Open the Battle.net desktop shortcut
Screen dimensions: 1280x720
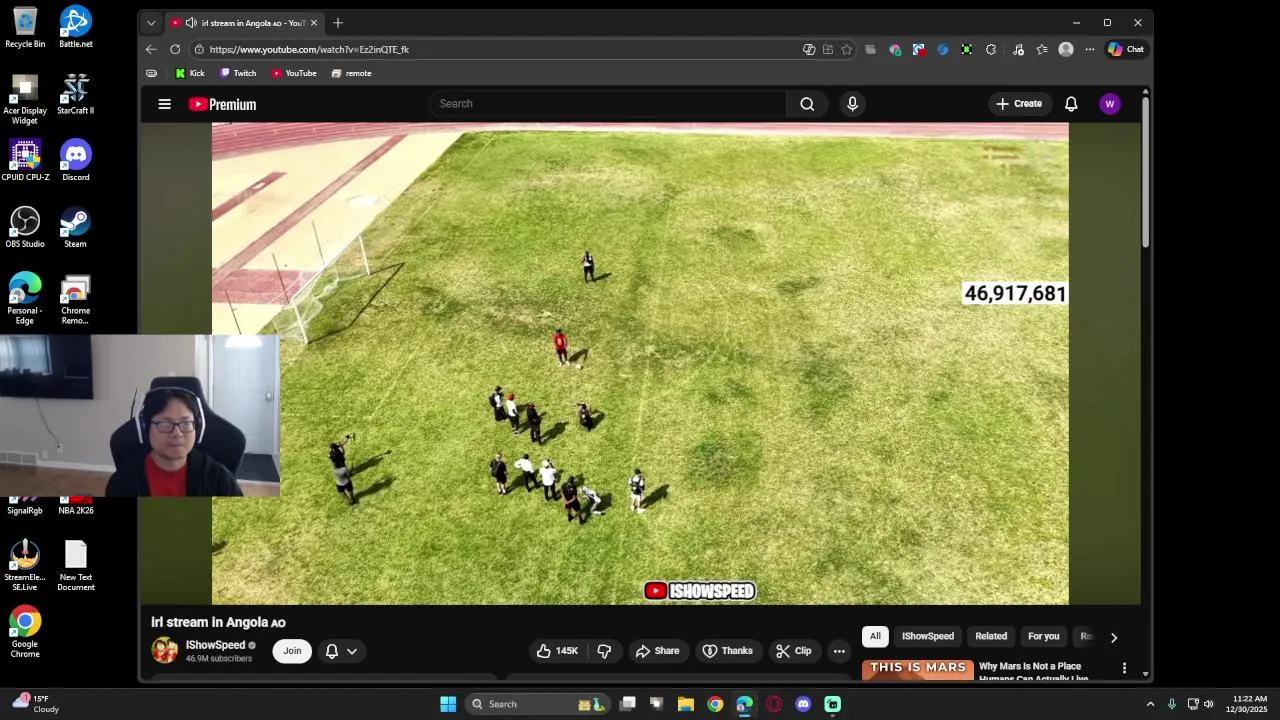76,27
